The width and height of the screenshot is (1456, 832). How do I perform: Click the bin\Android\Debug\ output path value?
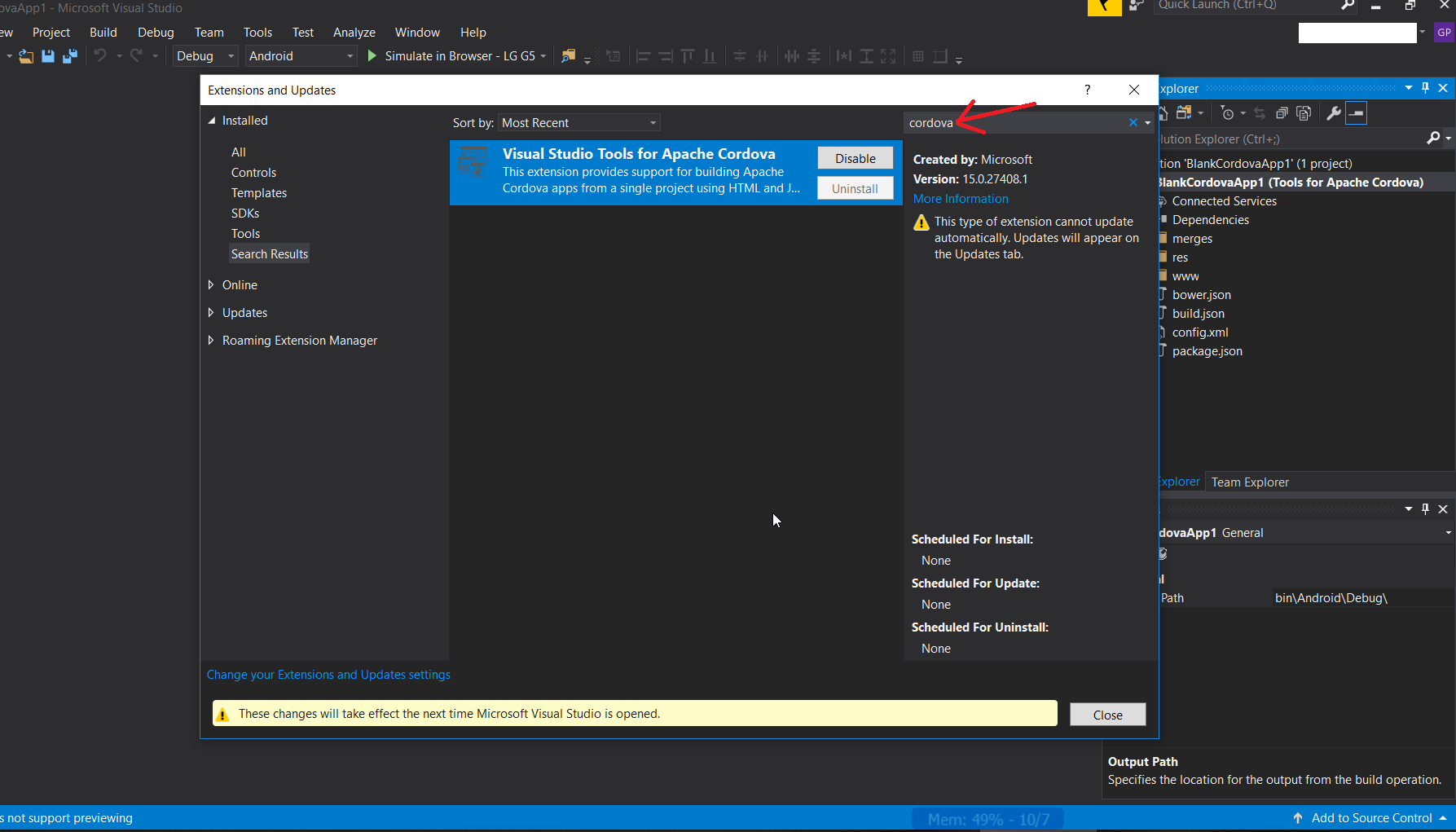[x=1331, y=598]
